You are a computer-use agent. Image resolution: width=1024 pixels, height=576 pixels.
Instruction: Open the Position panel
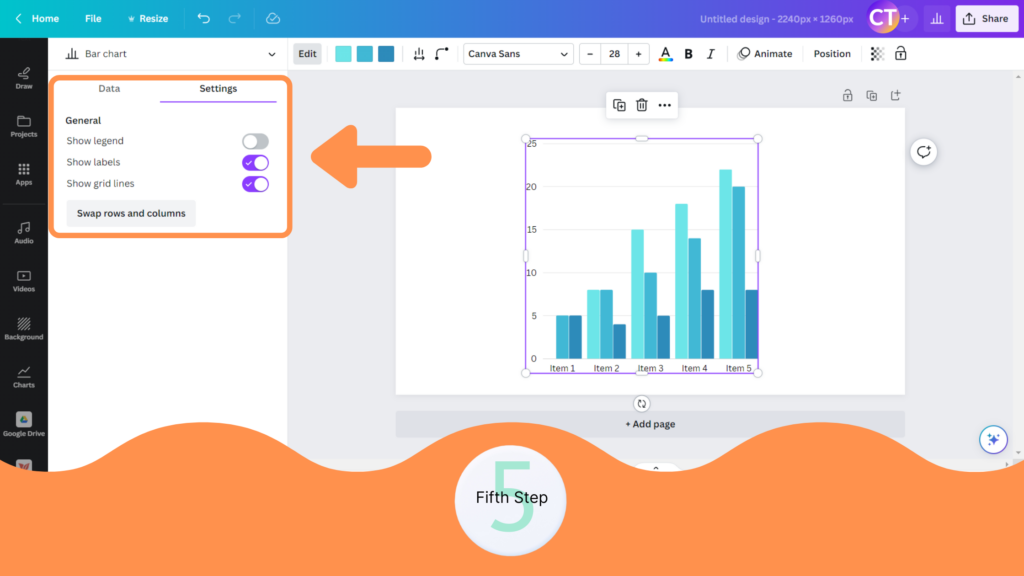832,54
